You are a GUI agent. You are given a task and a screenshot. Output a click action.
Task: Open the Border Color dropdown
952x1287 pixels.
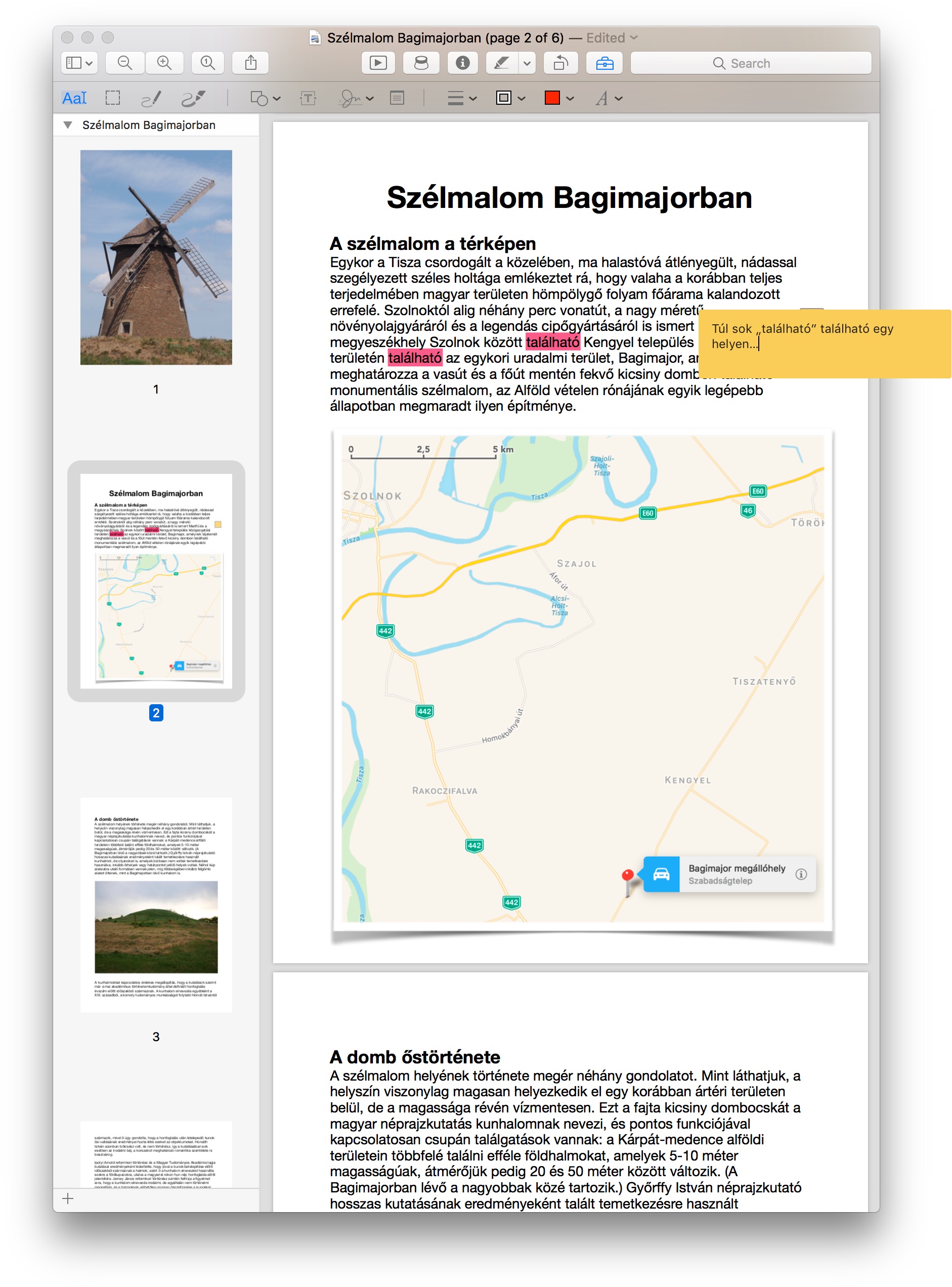click(x=510, y=98)
